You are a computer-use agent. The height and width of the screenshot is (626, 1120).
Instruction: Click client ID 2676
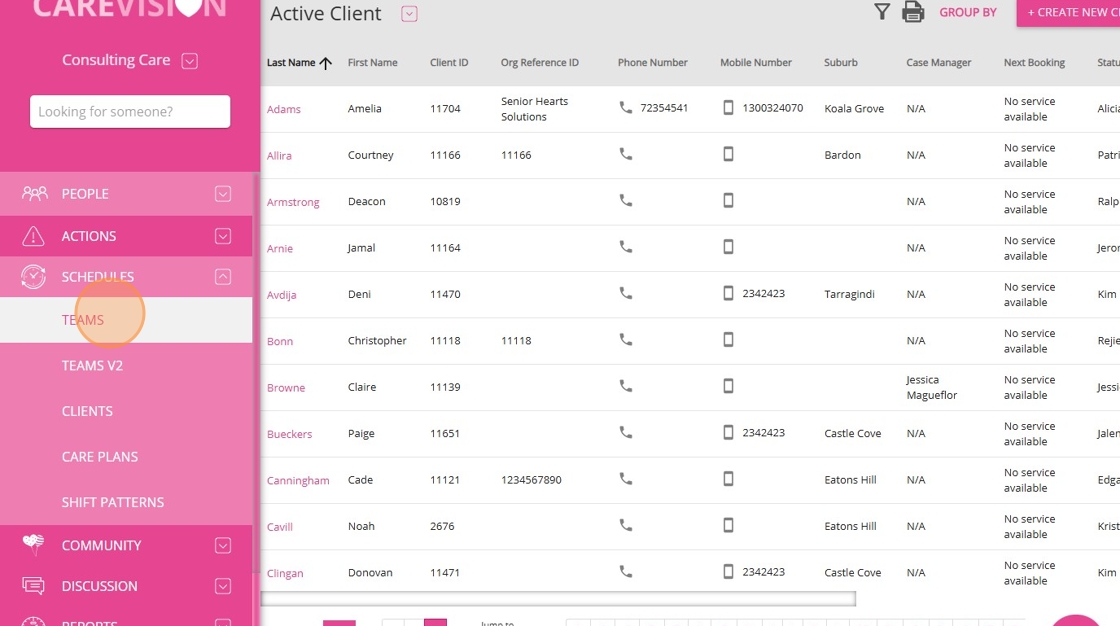(442, 527)
